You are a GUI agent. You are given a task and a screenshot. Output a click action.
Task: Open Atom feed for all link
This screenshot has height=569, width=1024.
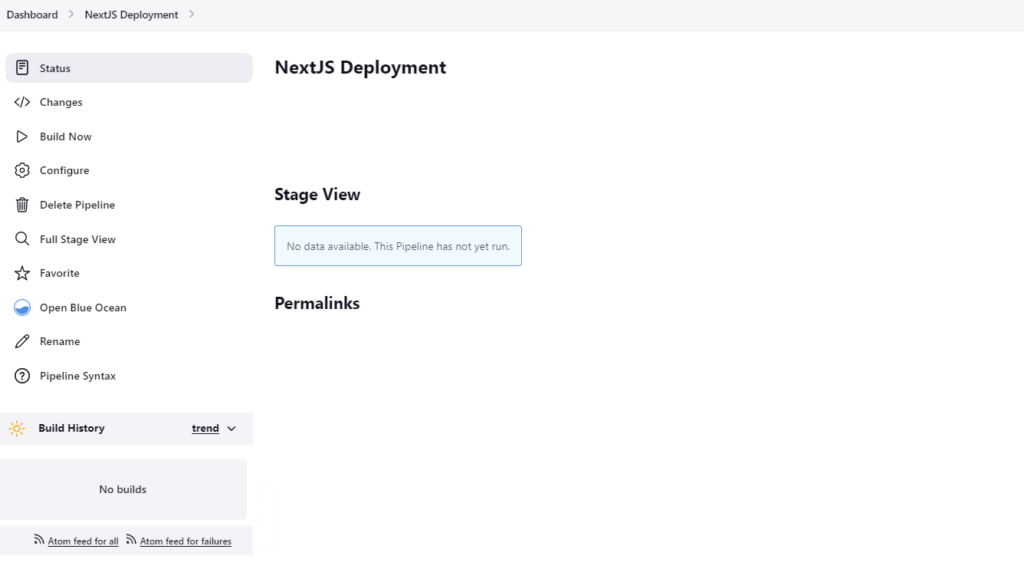click(x=83, y=542)
